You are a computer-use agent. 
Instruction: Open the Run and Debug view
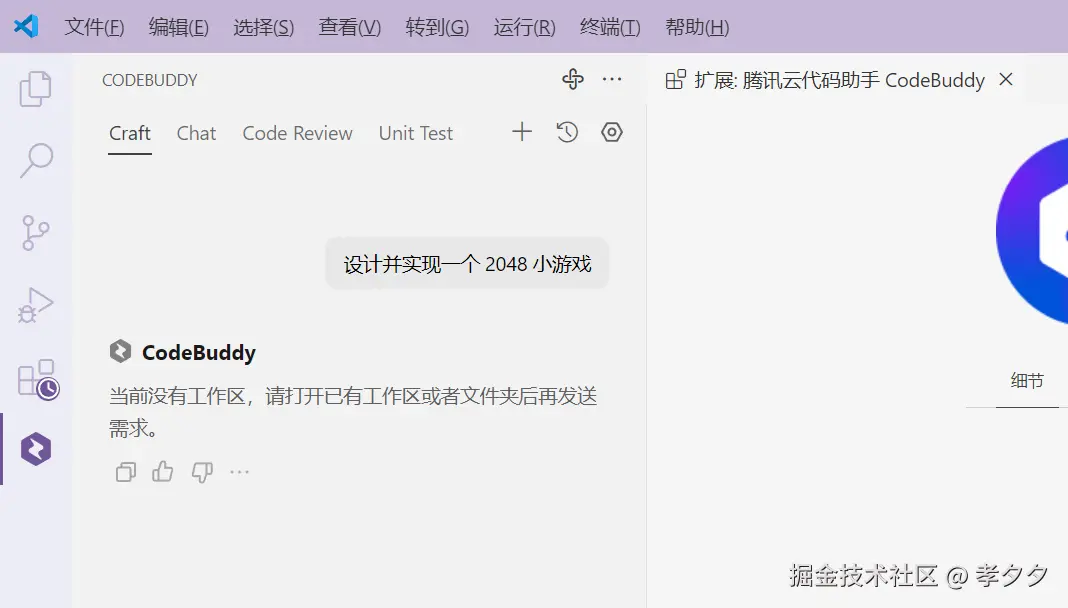pyautogui.click(x=35, y=305)
